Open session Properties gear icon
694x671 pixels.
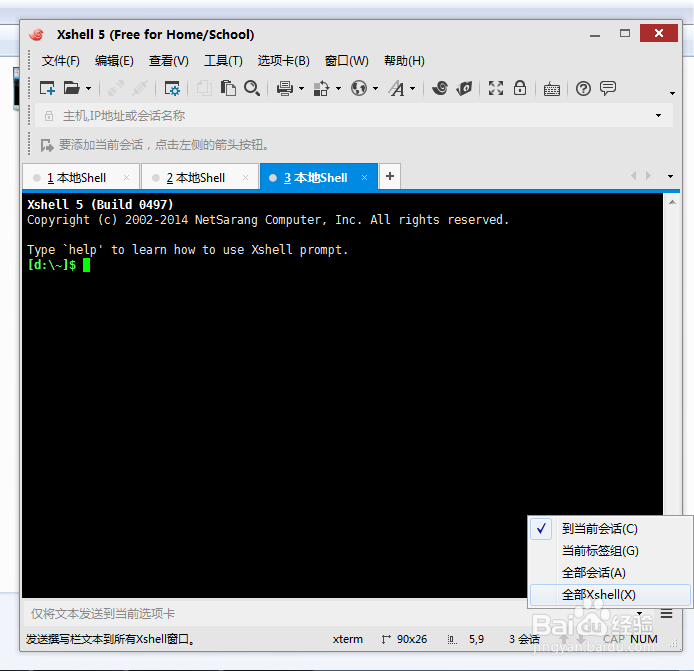click(172, 88)
